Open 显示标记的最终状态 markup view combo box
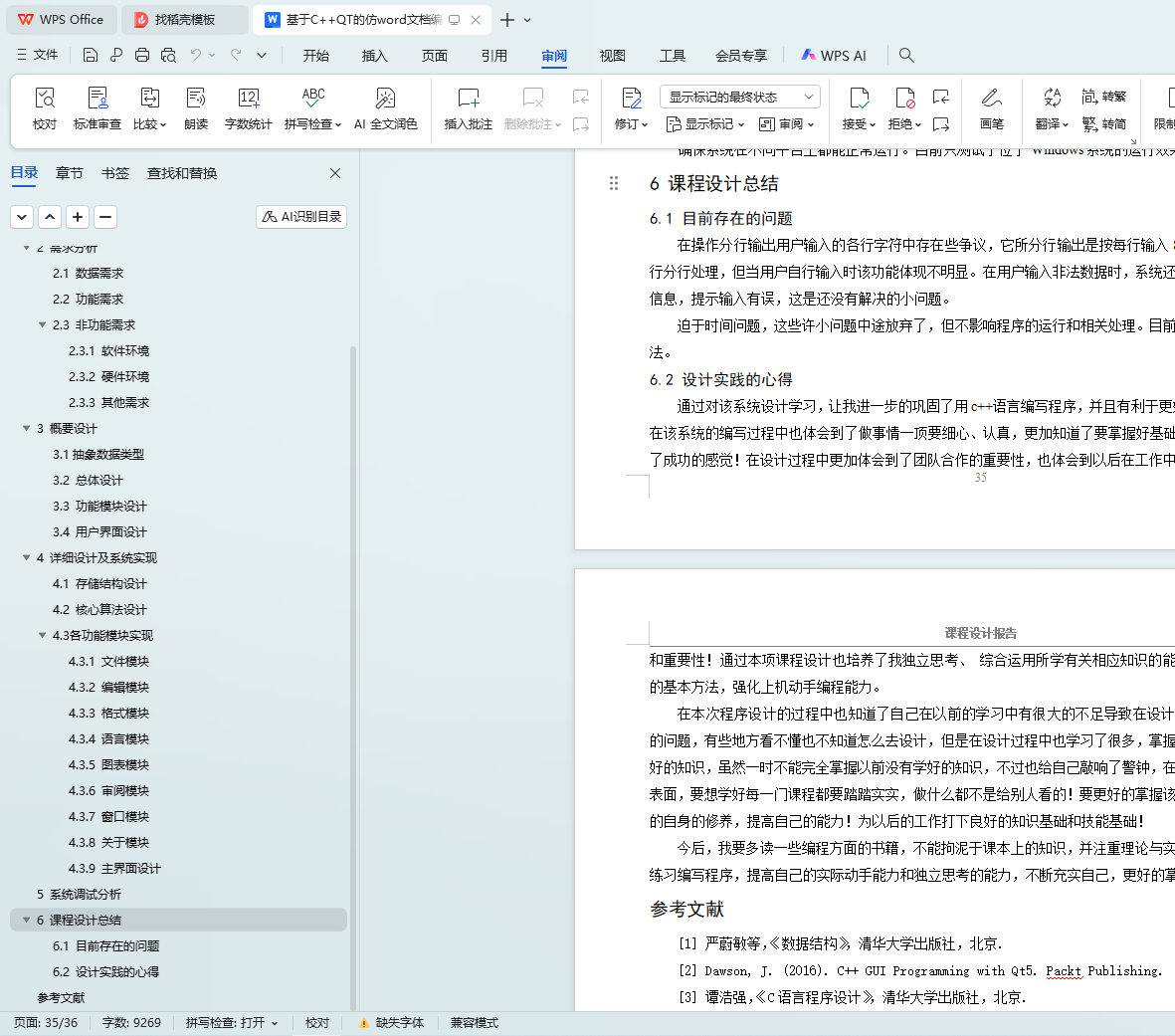The width and height of the screenshot is (1175, 1036). pos(739,97)
